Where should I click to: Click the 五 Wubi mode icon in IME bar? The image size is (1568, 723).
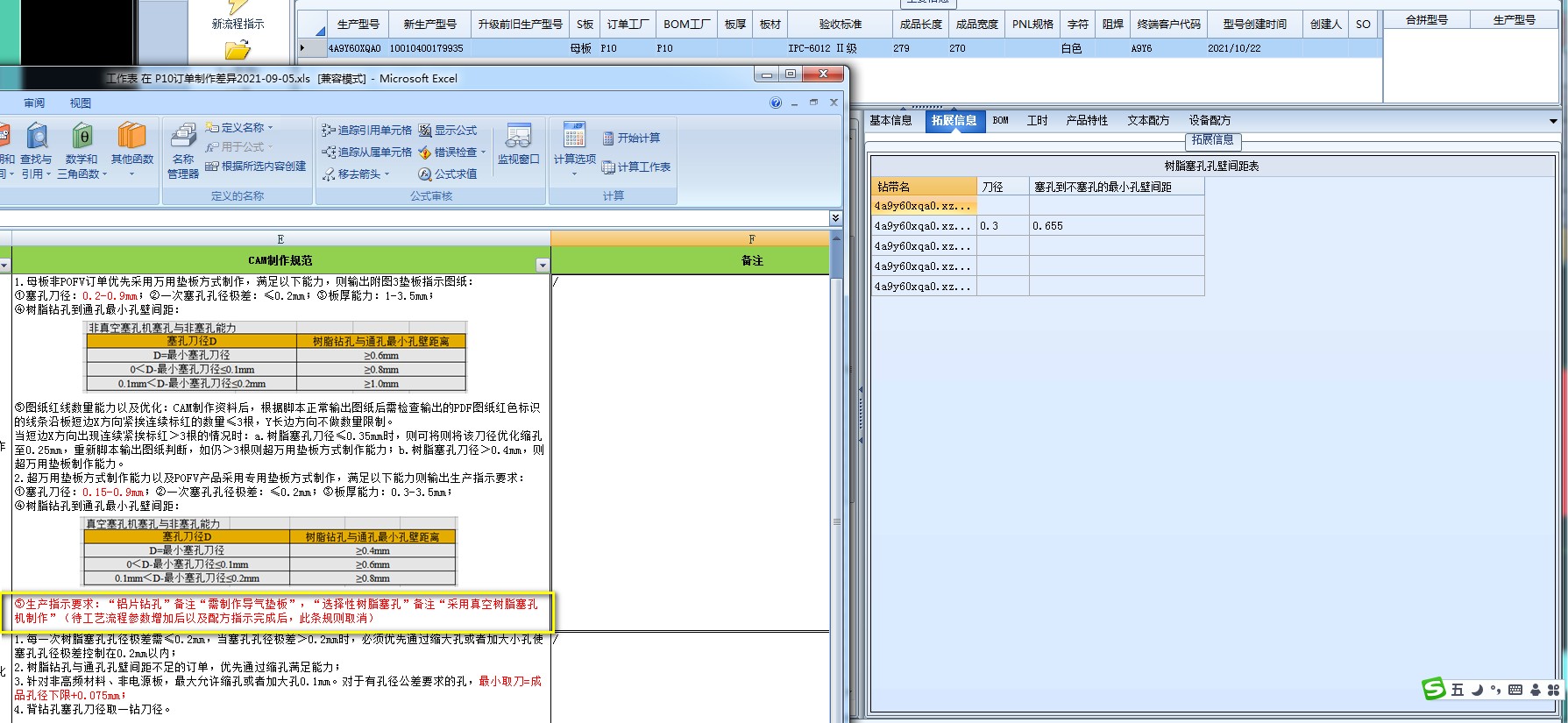pos(1458,690)
